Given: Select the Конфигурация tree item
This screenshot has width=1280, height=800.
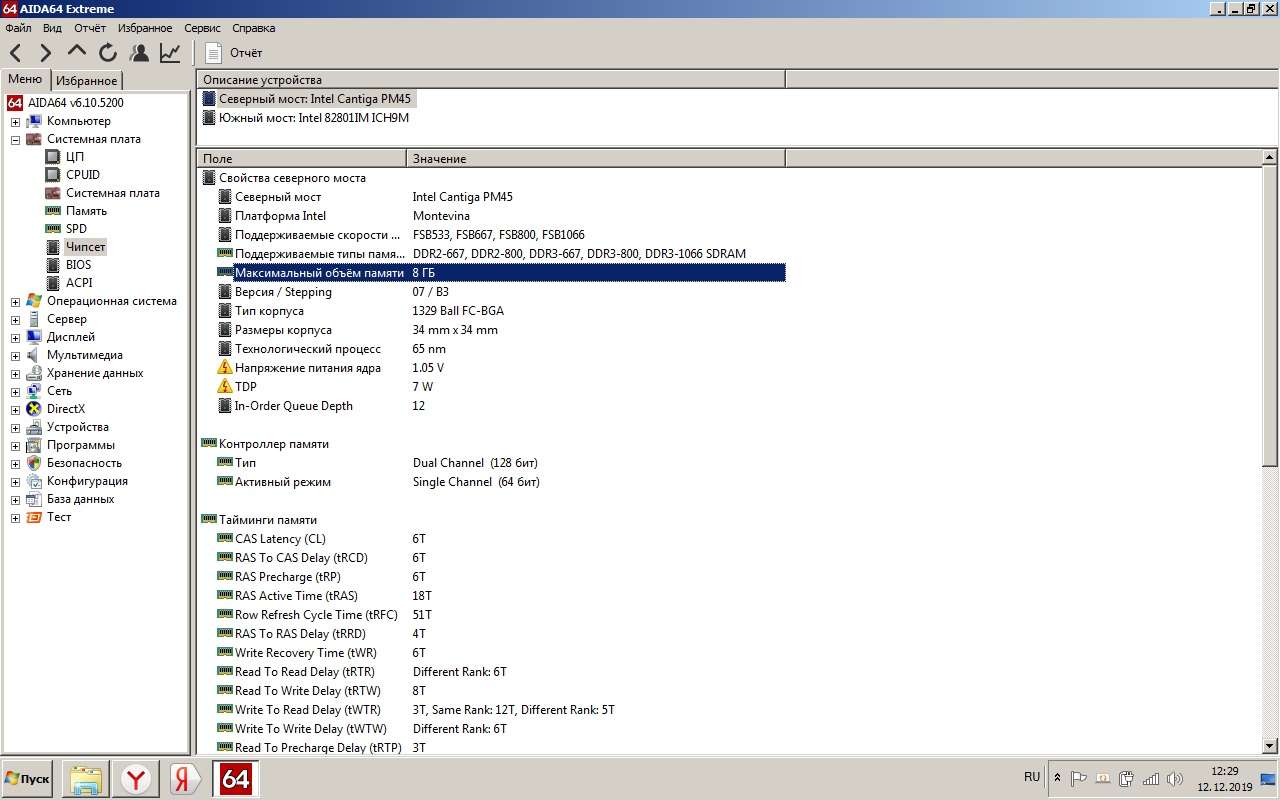Looking at the screenshot, I should [87, 481].
